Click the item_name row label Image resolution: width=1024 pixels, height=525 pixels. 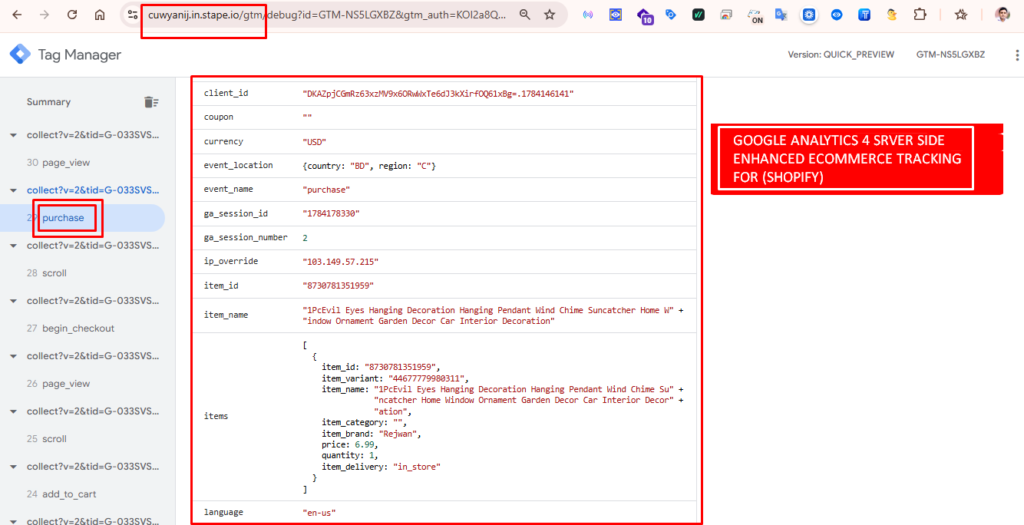pos(225,315)
